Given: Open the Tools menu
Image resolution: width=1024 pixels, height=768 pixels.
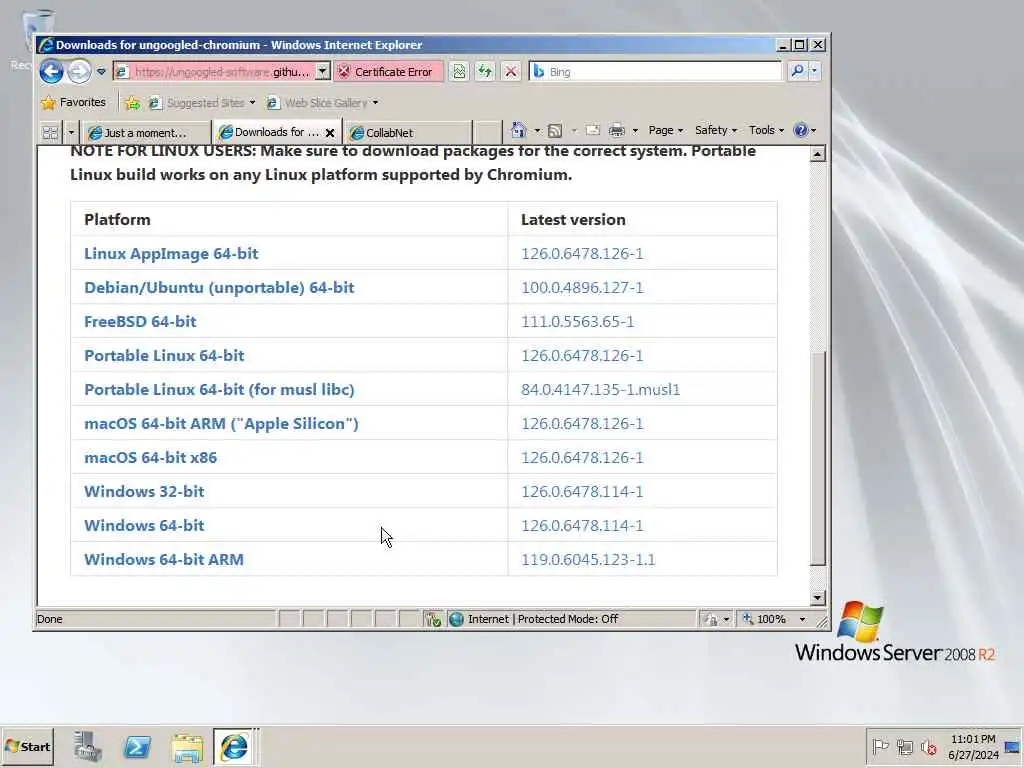Looking at the screenshot, I should (766, 131).
